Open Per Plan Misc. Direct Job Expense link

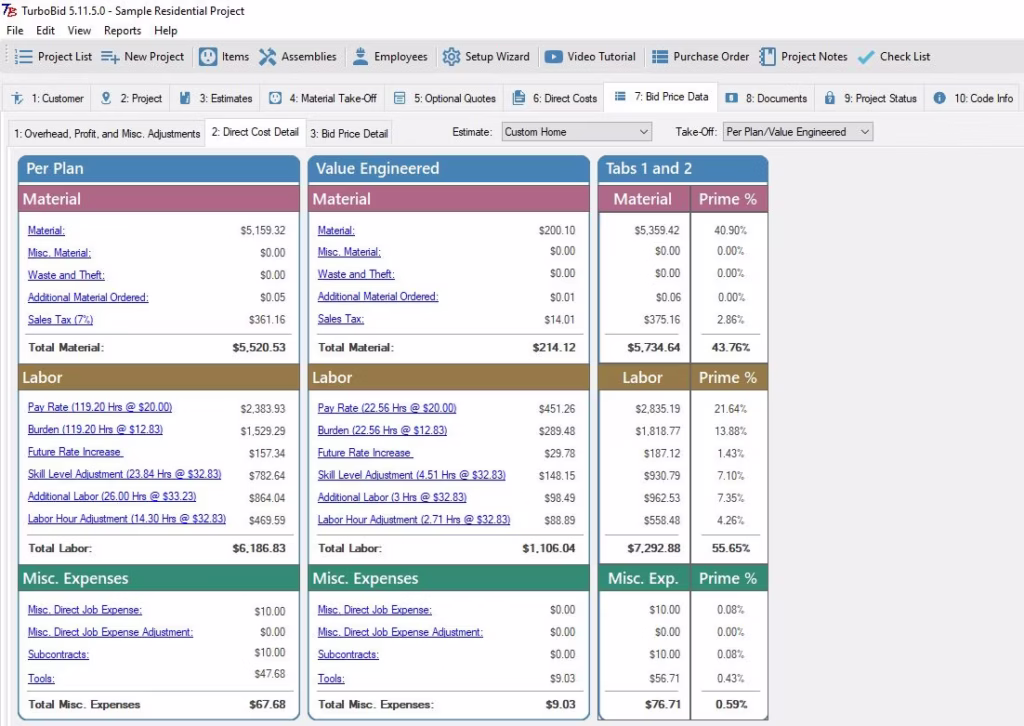tap(85, 610)
